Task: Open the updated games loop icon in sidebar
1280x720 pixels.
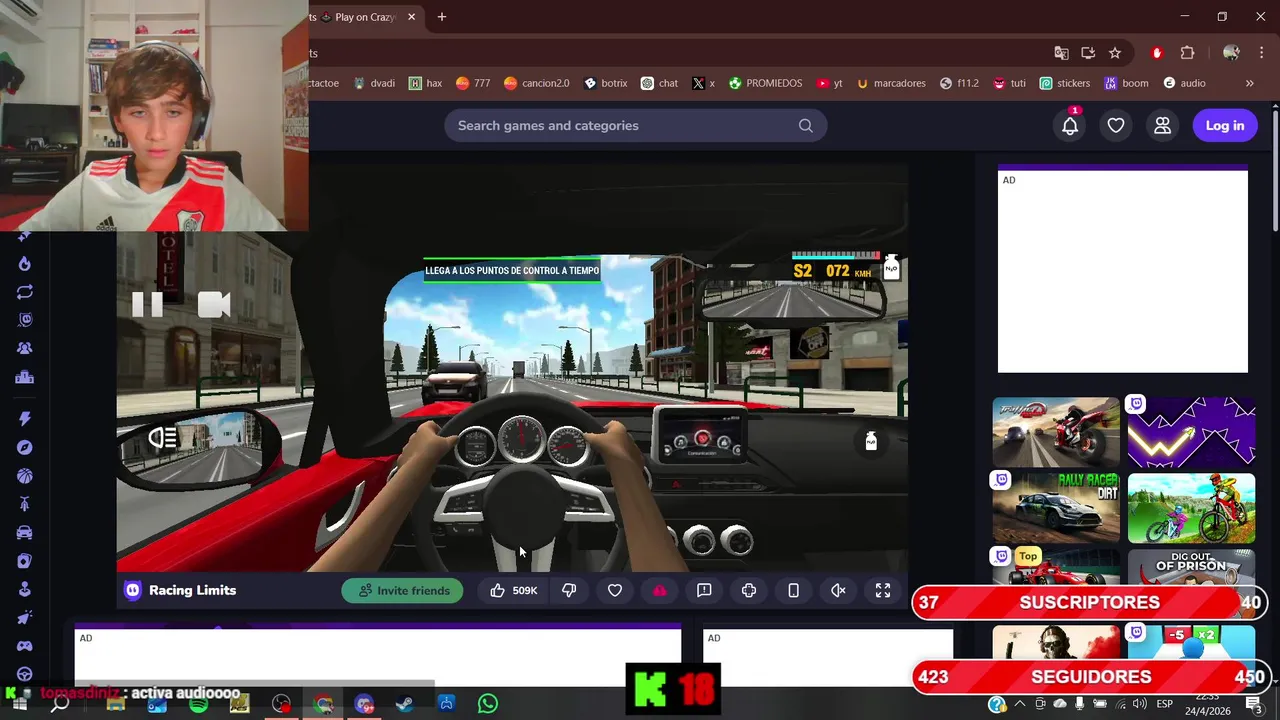Action: 25,292
